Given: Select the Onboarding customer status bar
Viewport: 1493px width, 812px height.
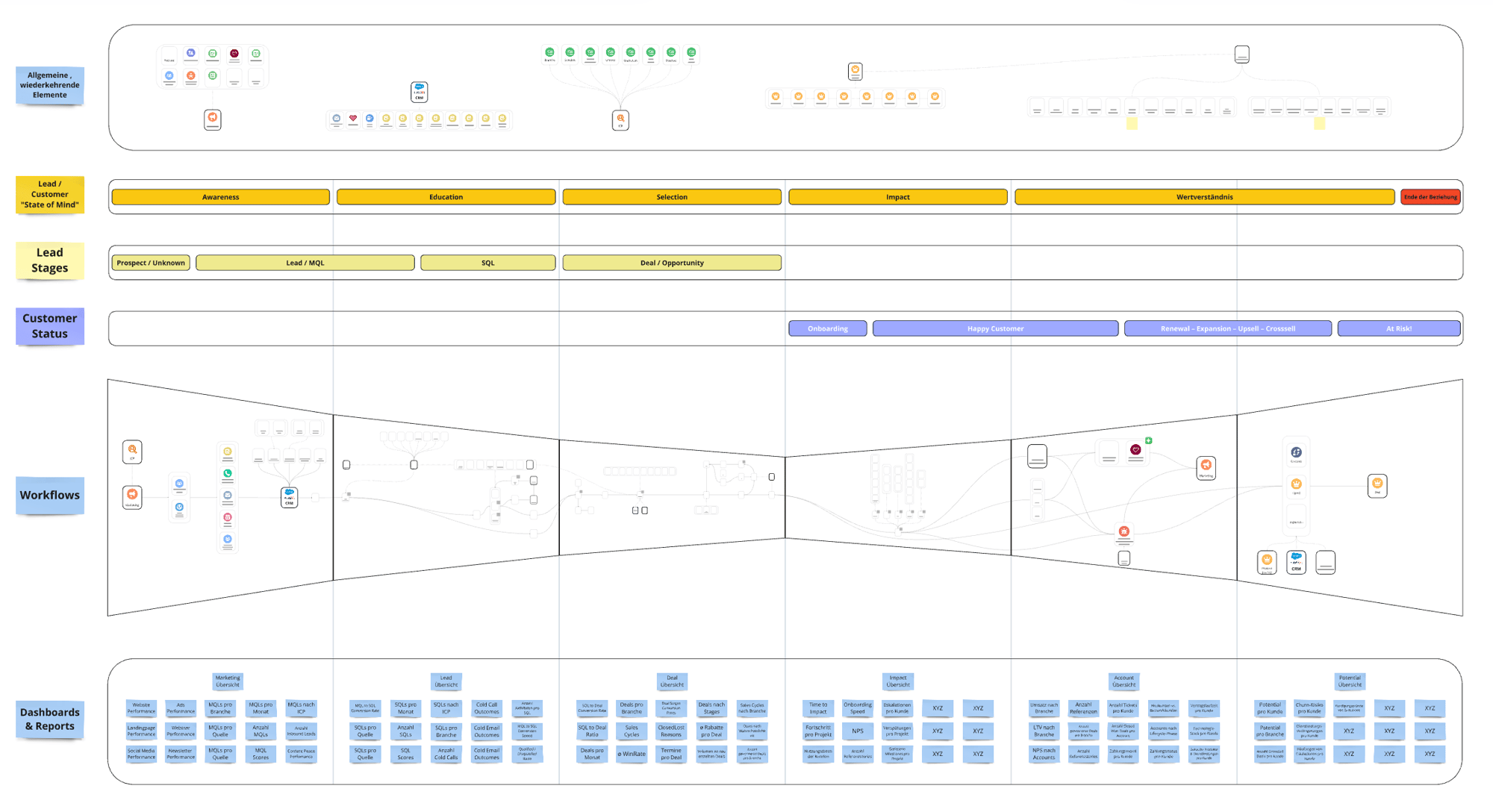Looking at the screenshot, I should point(828,328).
